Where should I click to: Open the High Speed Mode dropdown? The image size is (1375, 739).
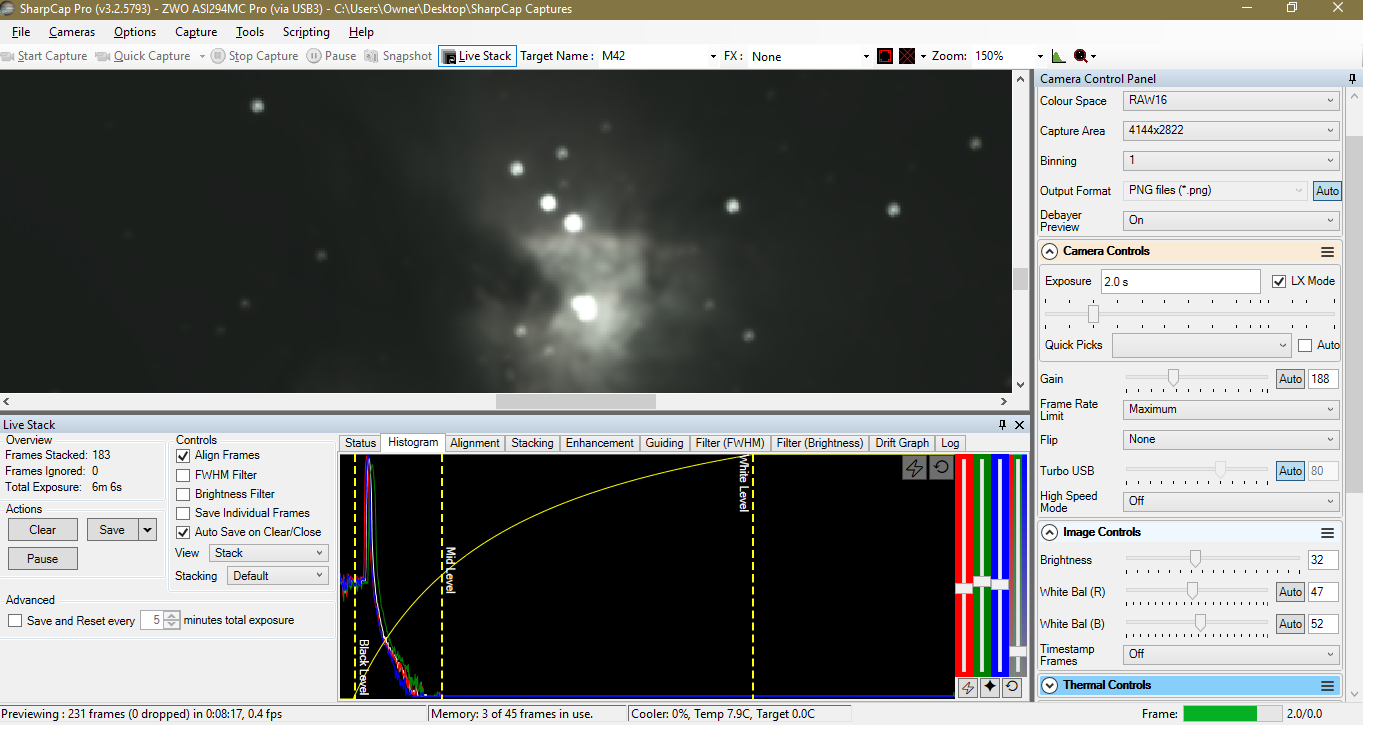[1231, 501]
